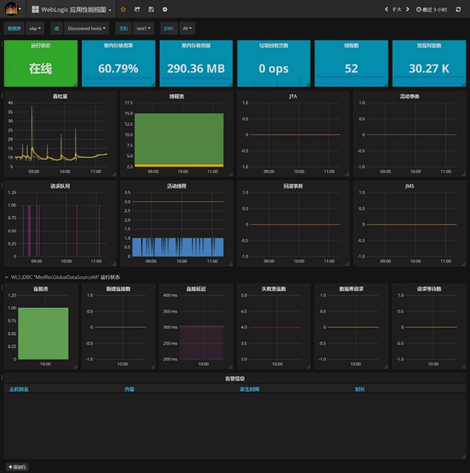The width and height of the screenshot is (470, 473).
Task: Refresh the dashboard using refresh icon
Action: [458, 9]
